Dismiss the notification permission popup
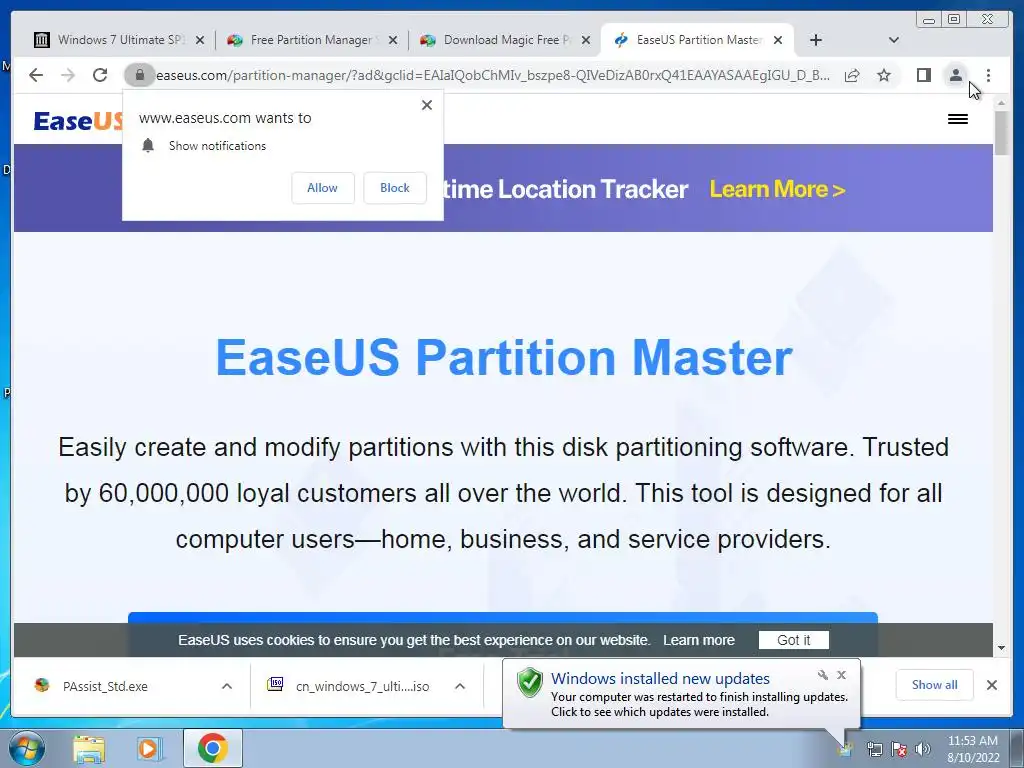The image size is (1024, 768). click(x=426, y=104)
